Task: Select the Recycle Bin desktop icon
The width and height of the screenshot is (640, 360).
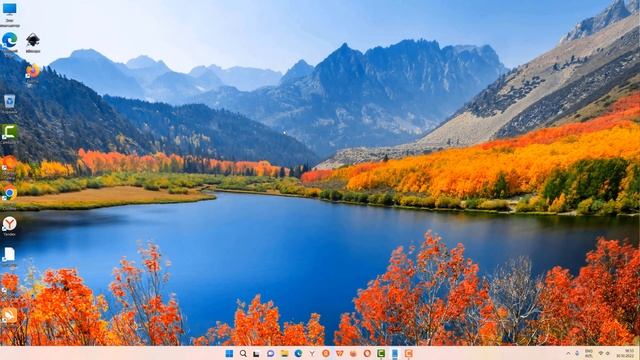Action: coord(9,101)
